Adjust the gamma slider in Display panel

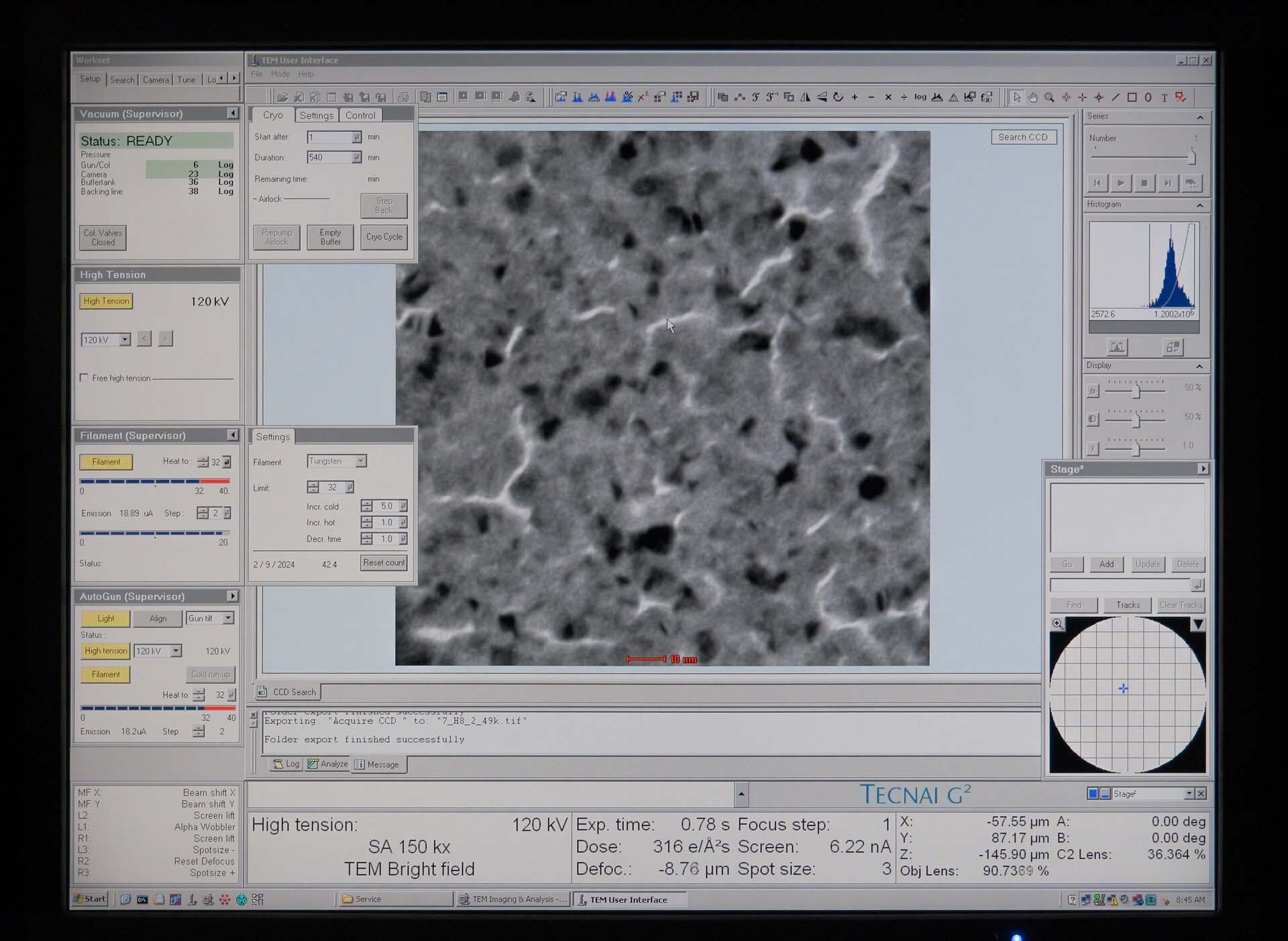pos(1136,448)
